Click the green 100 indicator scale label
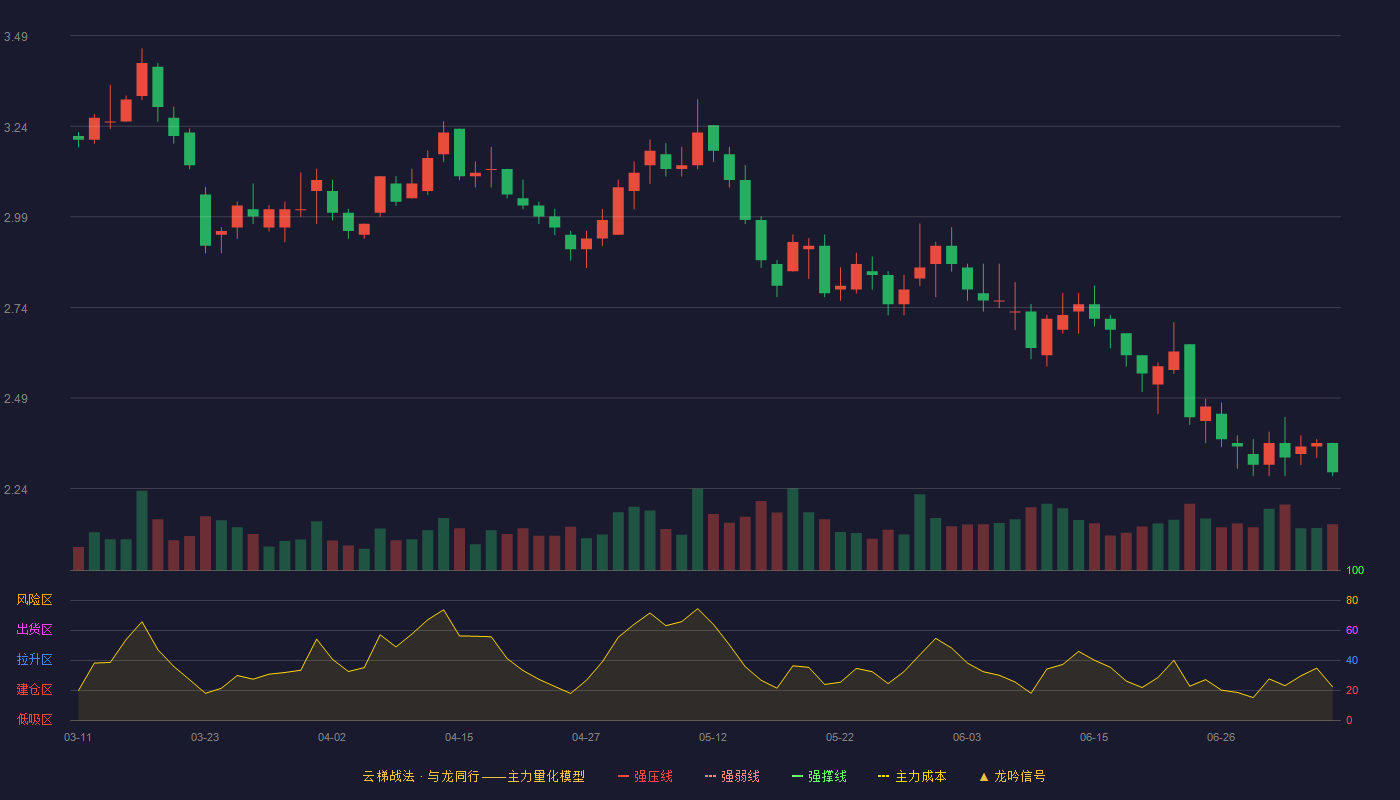1400x800 pixels. point(1355,570)
